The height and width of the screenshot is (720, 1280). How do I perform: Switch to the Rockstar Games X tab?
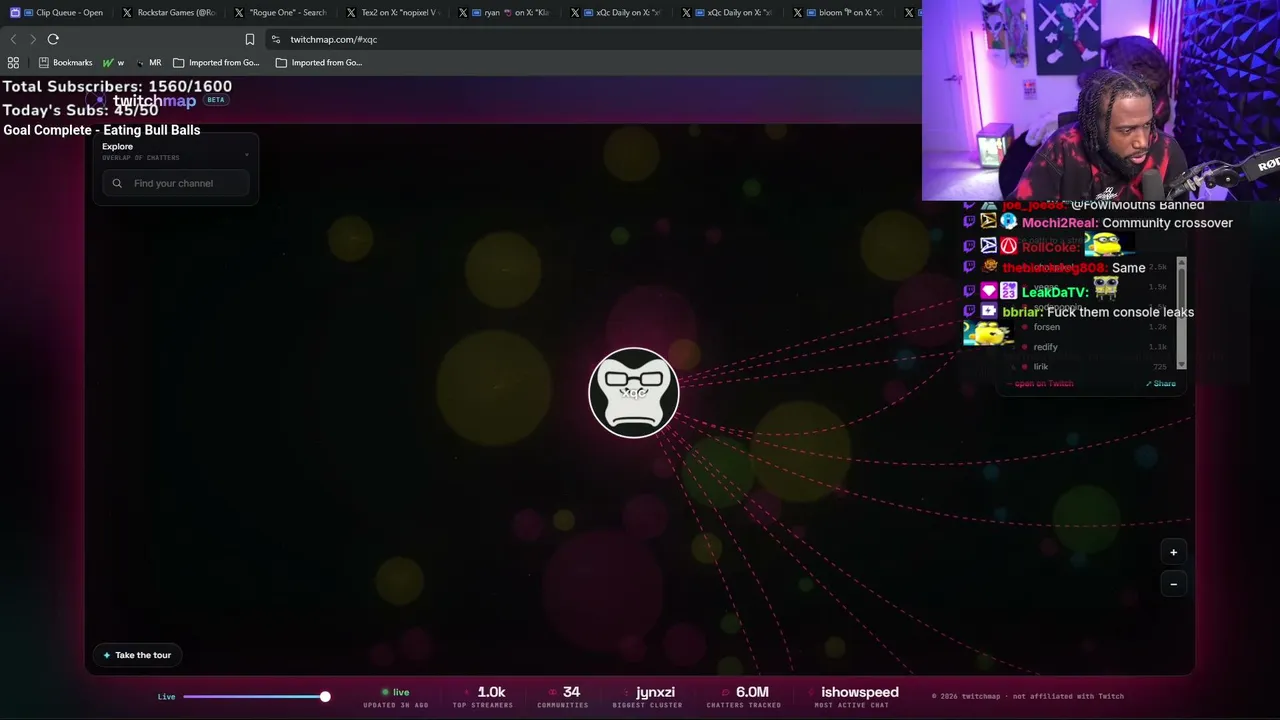tap(171, 13)
